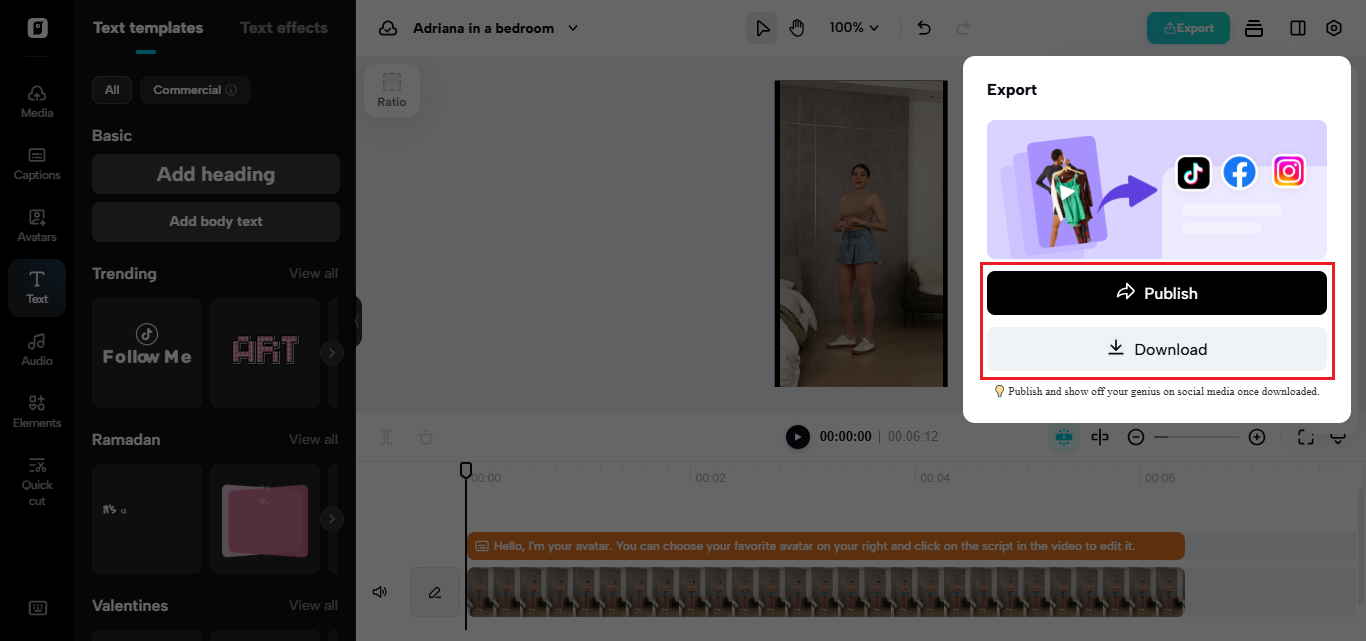
Task: Open the 100% zoom level dropdown
Action: pos(853,28)
